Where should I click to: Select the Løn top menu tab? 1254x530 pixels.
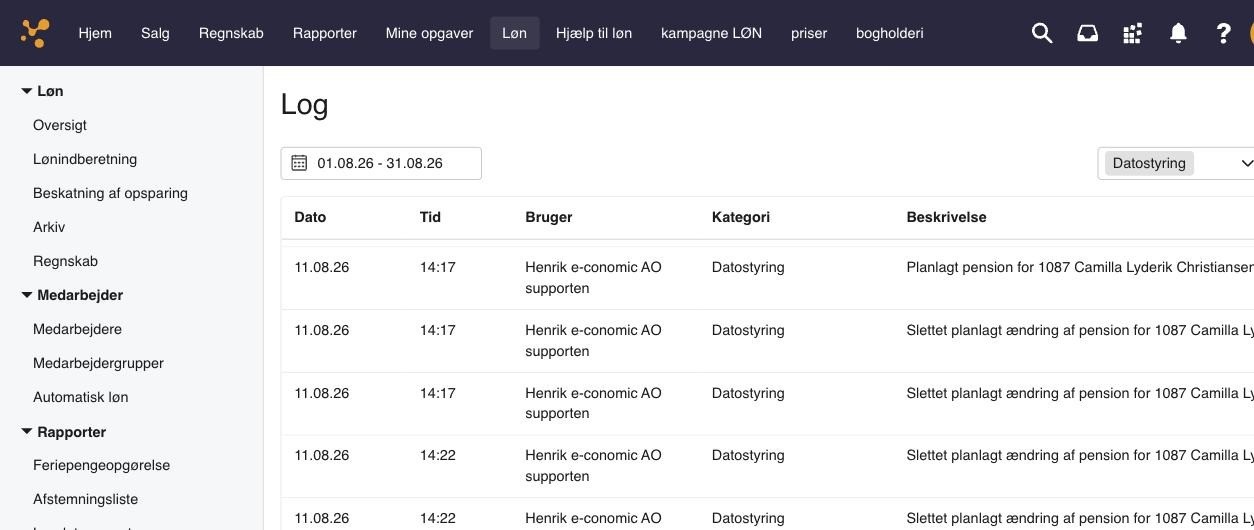point(514,33)
